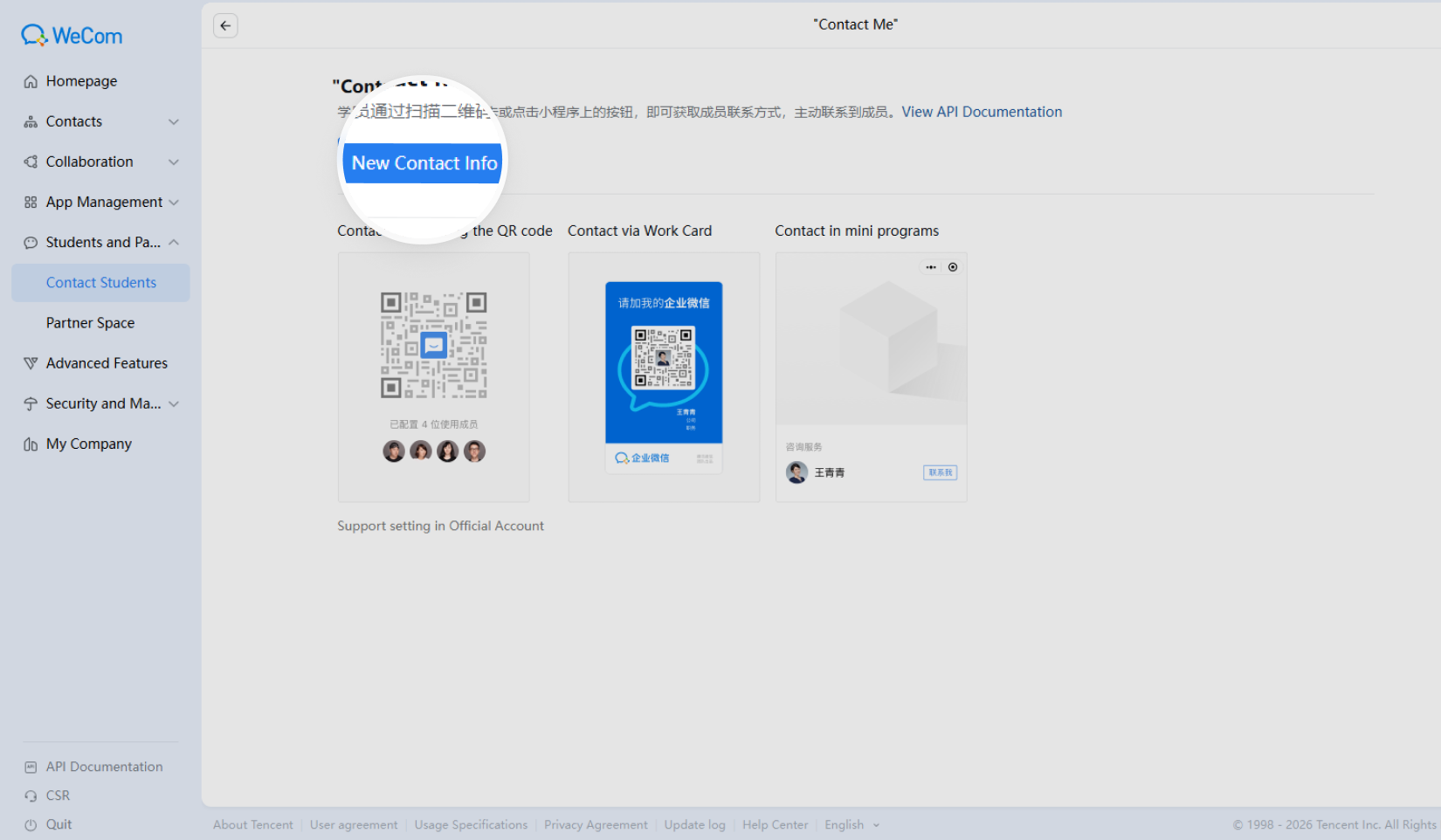Screen dimensions: 1441x840
Task: Open the Work Card preview image
Action: pos(664,377)
